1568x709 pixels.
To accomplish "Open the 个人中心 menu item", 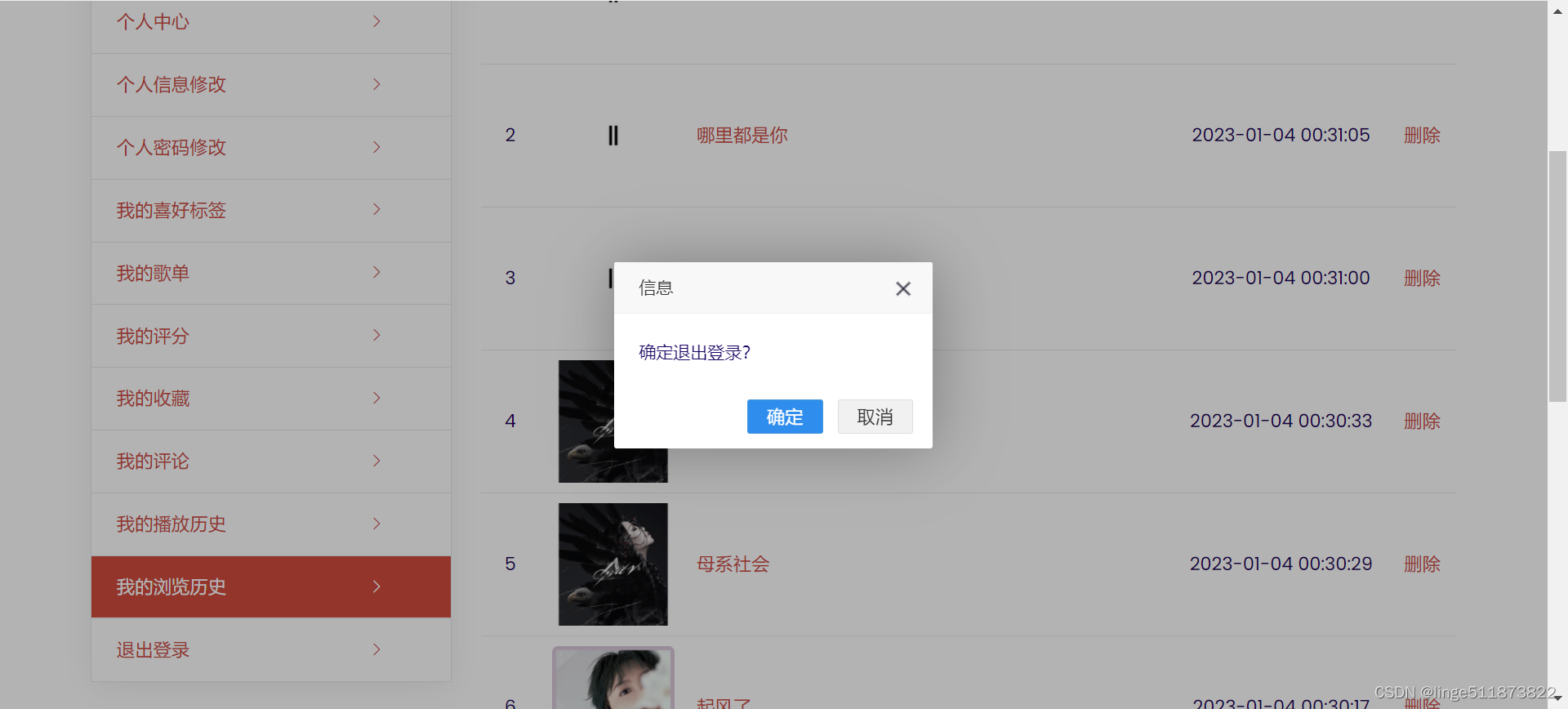I will [271, 22].
